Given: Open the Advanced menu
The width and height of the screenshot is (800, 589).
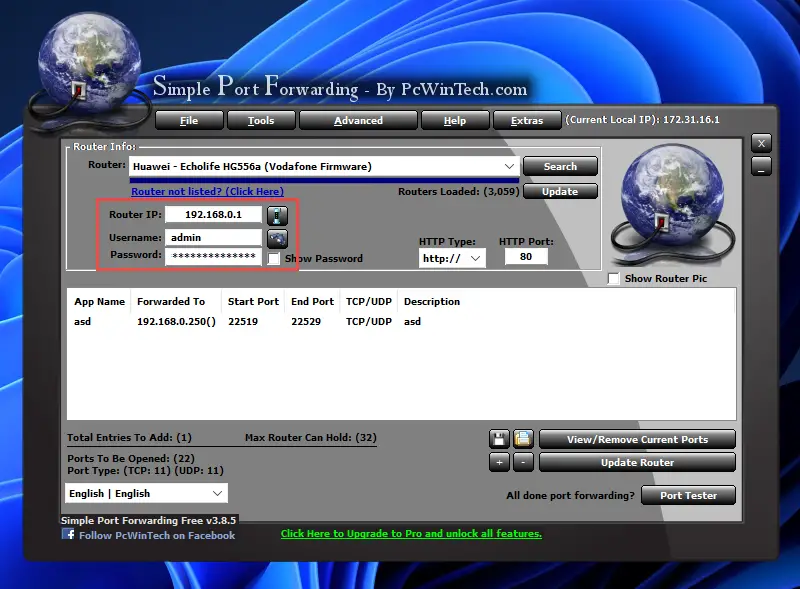Looking at the screenshot, I should click(x=358, y=120).
